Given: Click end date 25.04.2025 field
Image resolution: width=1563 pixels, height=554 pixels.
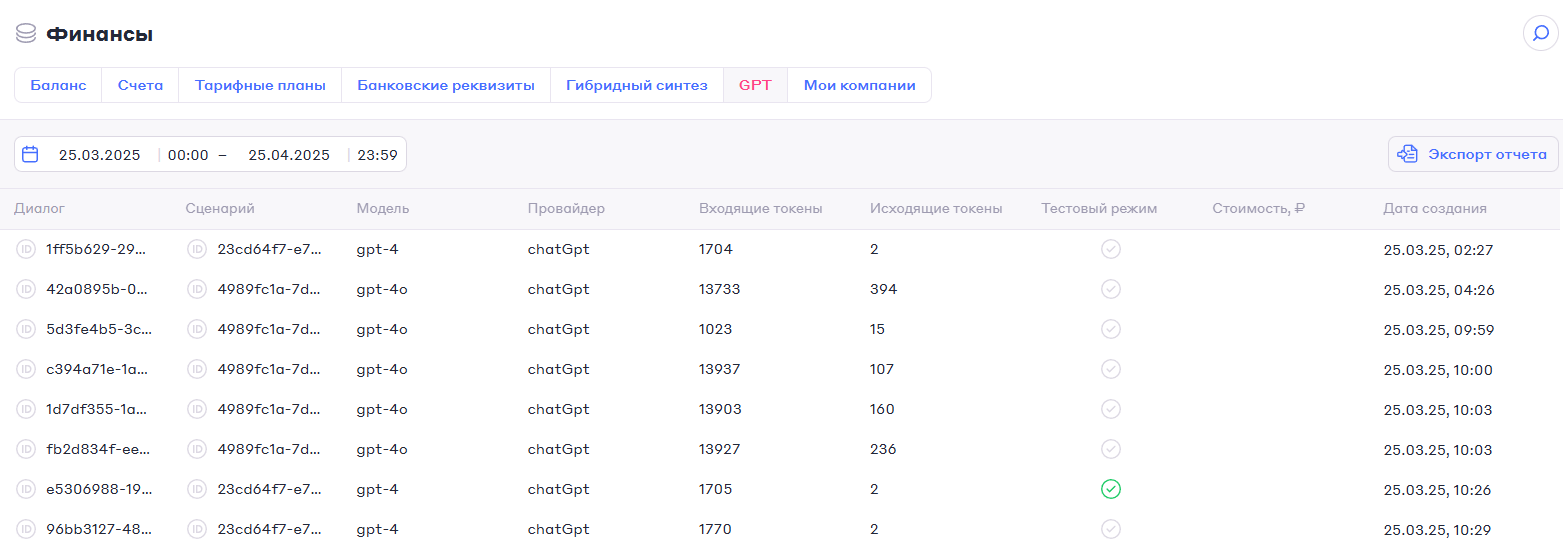Looking at the screenshot, I should pyautogui.click(x=289, y=155).
